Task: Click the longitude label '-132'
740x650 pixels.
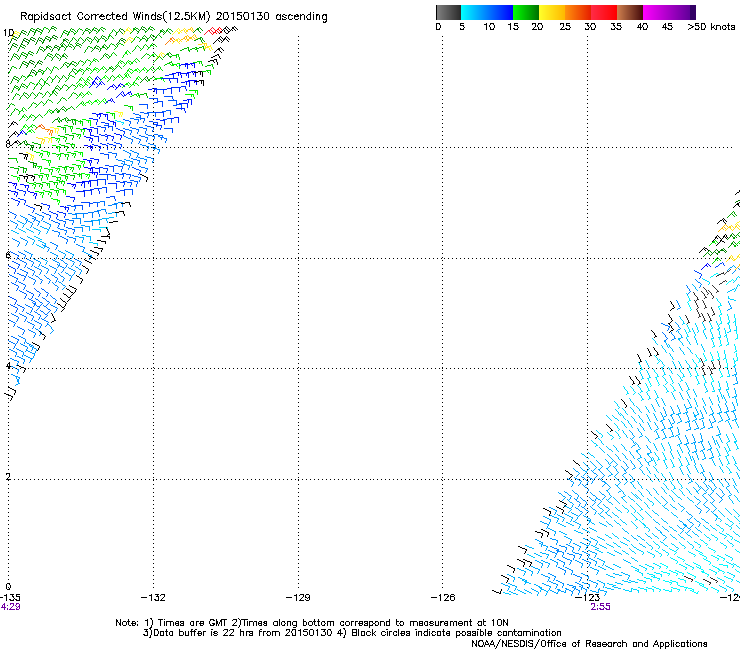Action: pyautogui.click(x=153, y=598)
